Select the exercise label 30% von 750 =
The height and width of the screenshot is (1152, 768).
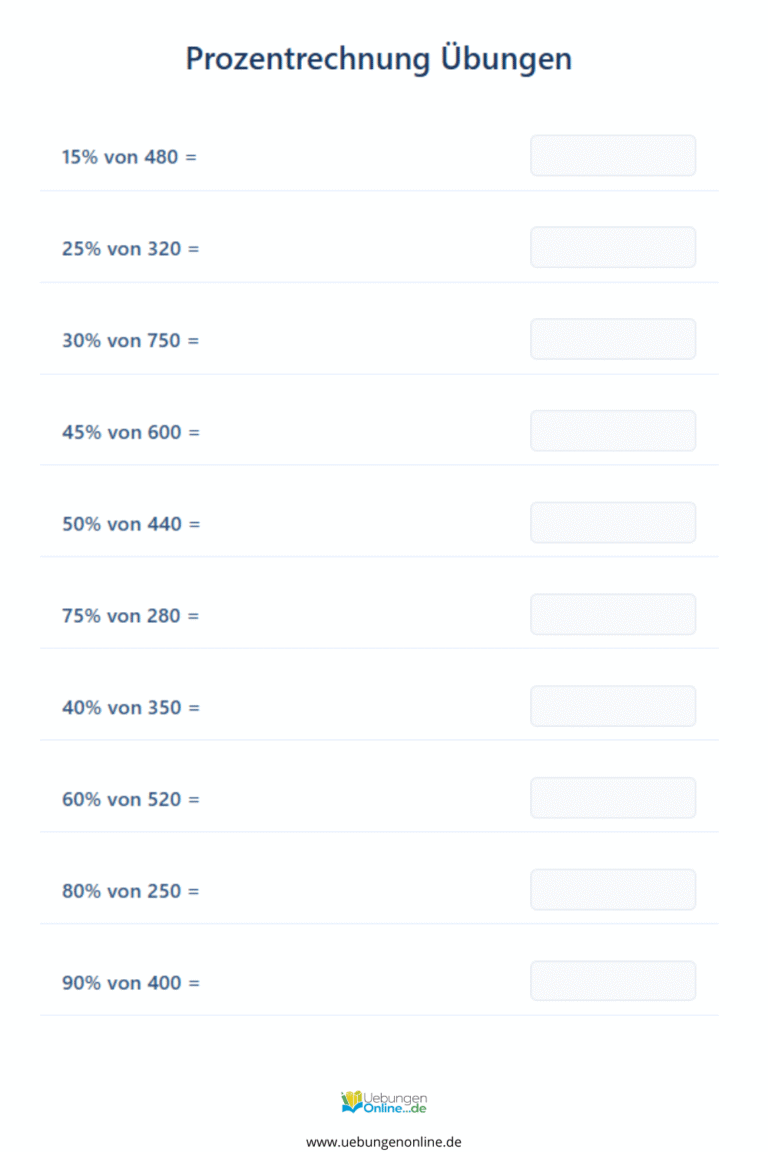pos(130,341)
